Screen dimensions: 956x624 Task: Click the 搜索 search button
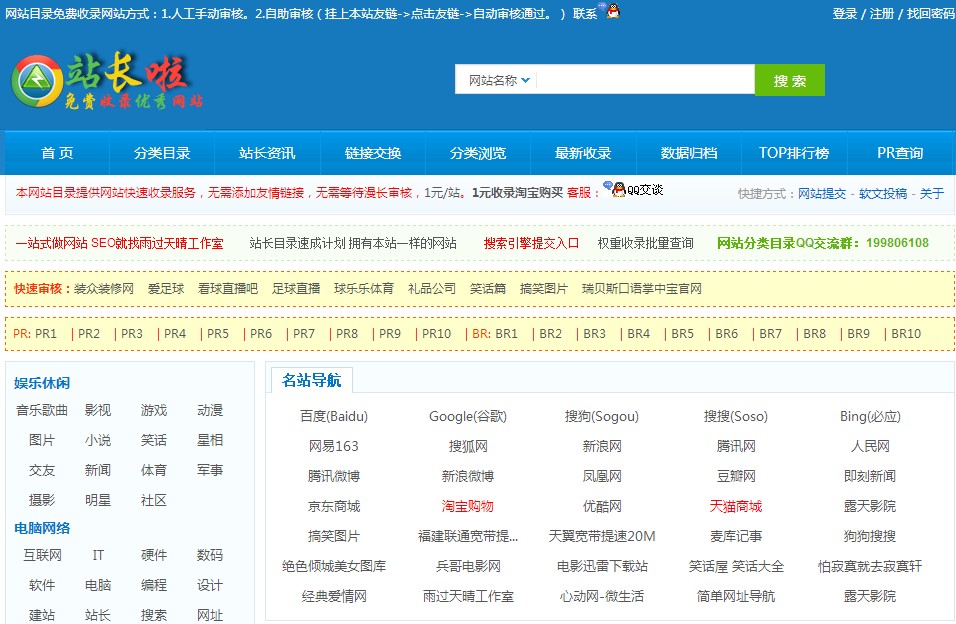click(790, 80)
